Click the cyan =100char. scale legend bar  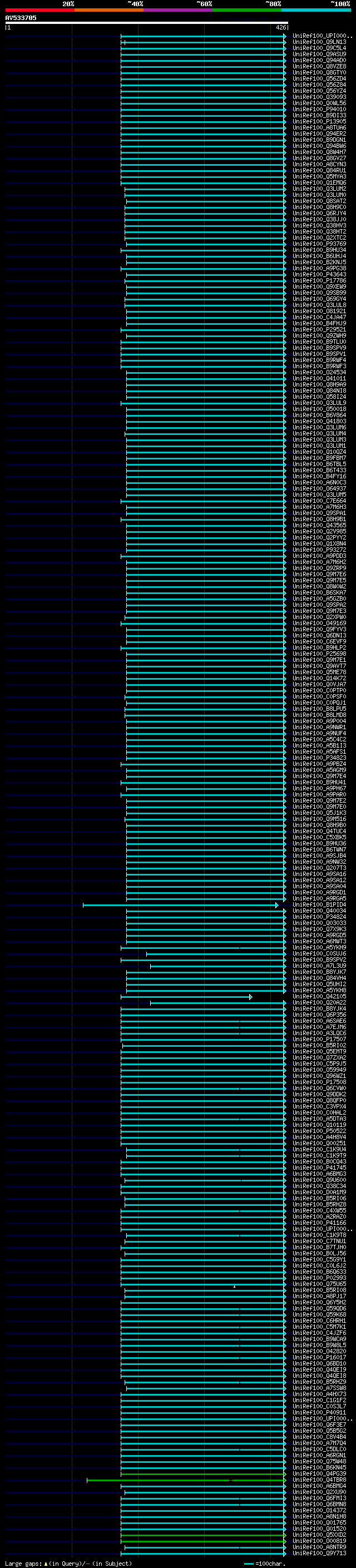point(248,1564)
